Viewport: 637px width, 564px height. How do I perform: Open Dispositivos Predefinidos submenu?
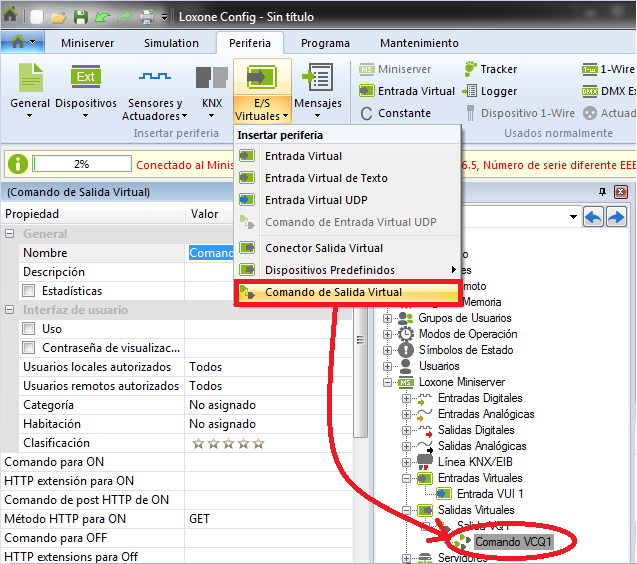pyautogui.click(x=348, y=270)
